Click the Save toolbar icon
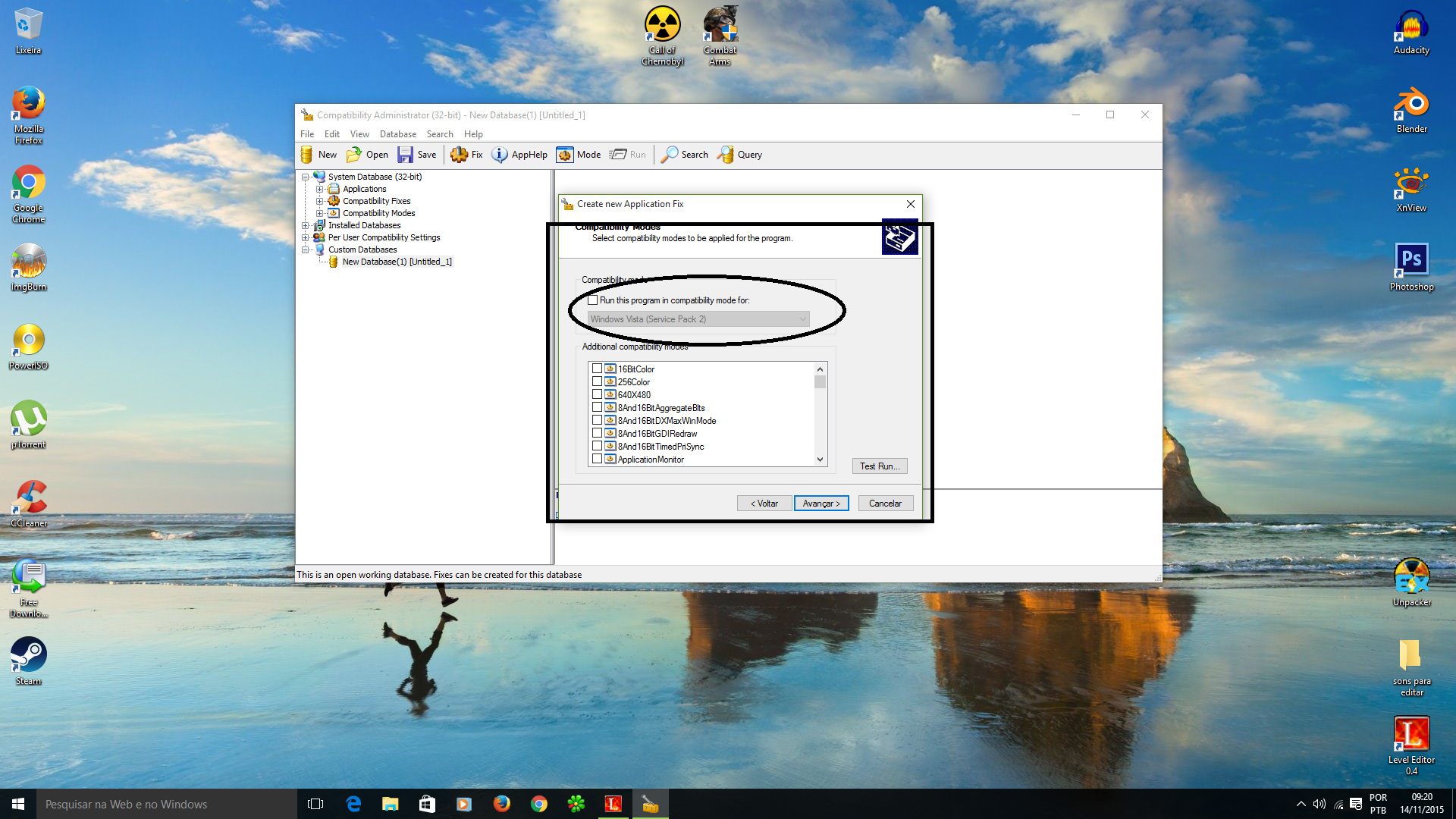 coord(406,155)
